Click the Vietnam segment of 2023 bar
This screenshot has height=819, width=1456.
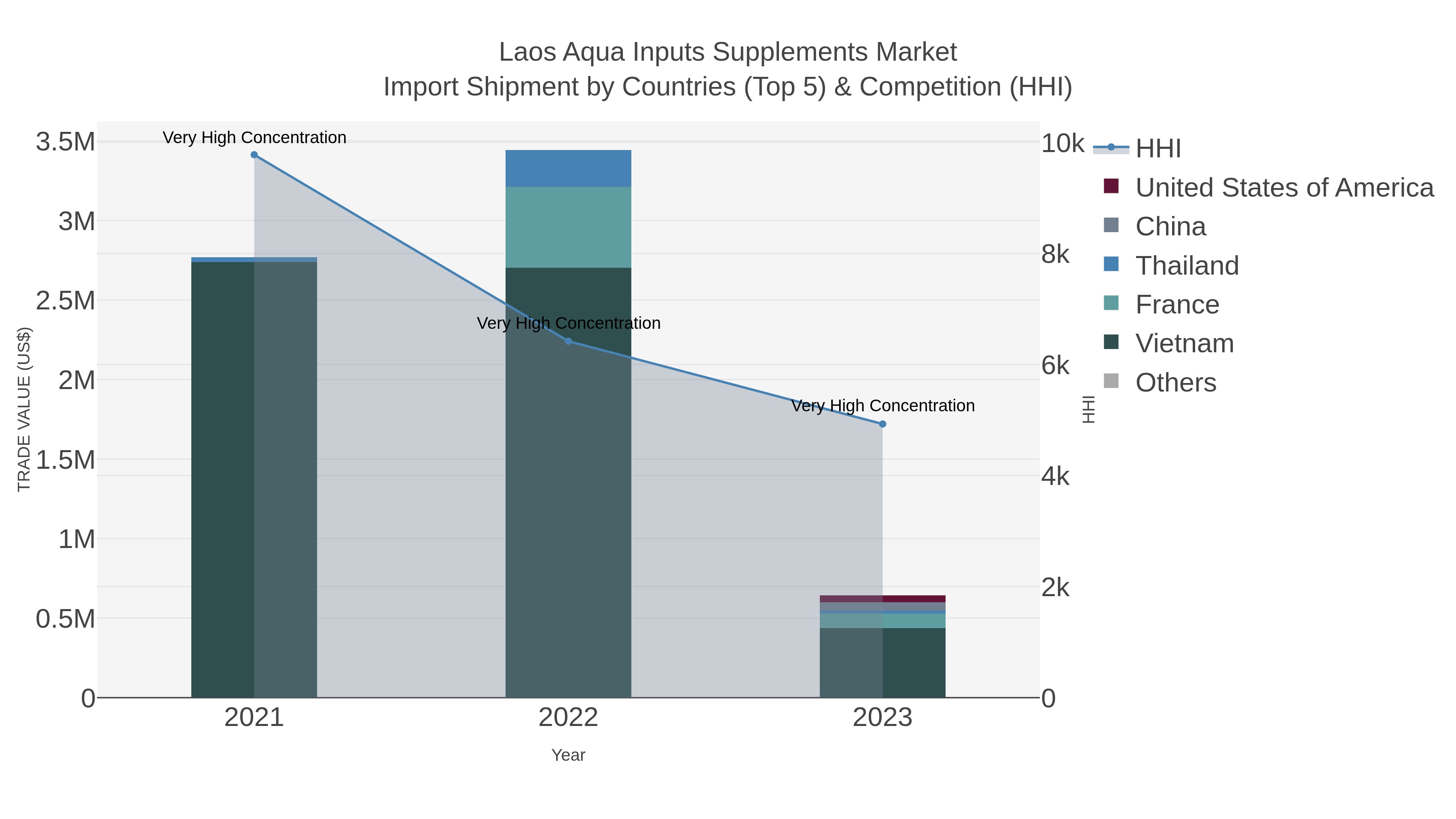pos(883,662)
